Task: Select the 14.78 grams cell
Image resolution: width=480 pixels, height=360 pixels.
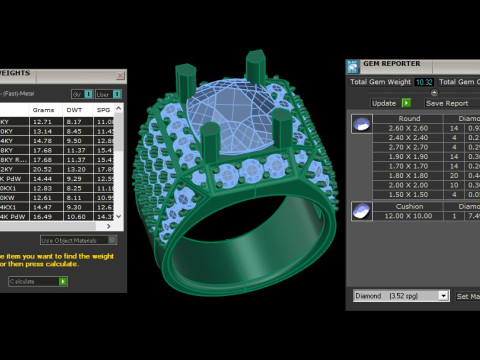Action: 46,141
